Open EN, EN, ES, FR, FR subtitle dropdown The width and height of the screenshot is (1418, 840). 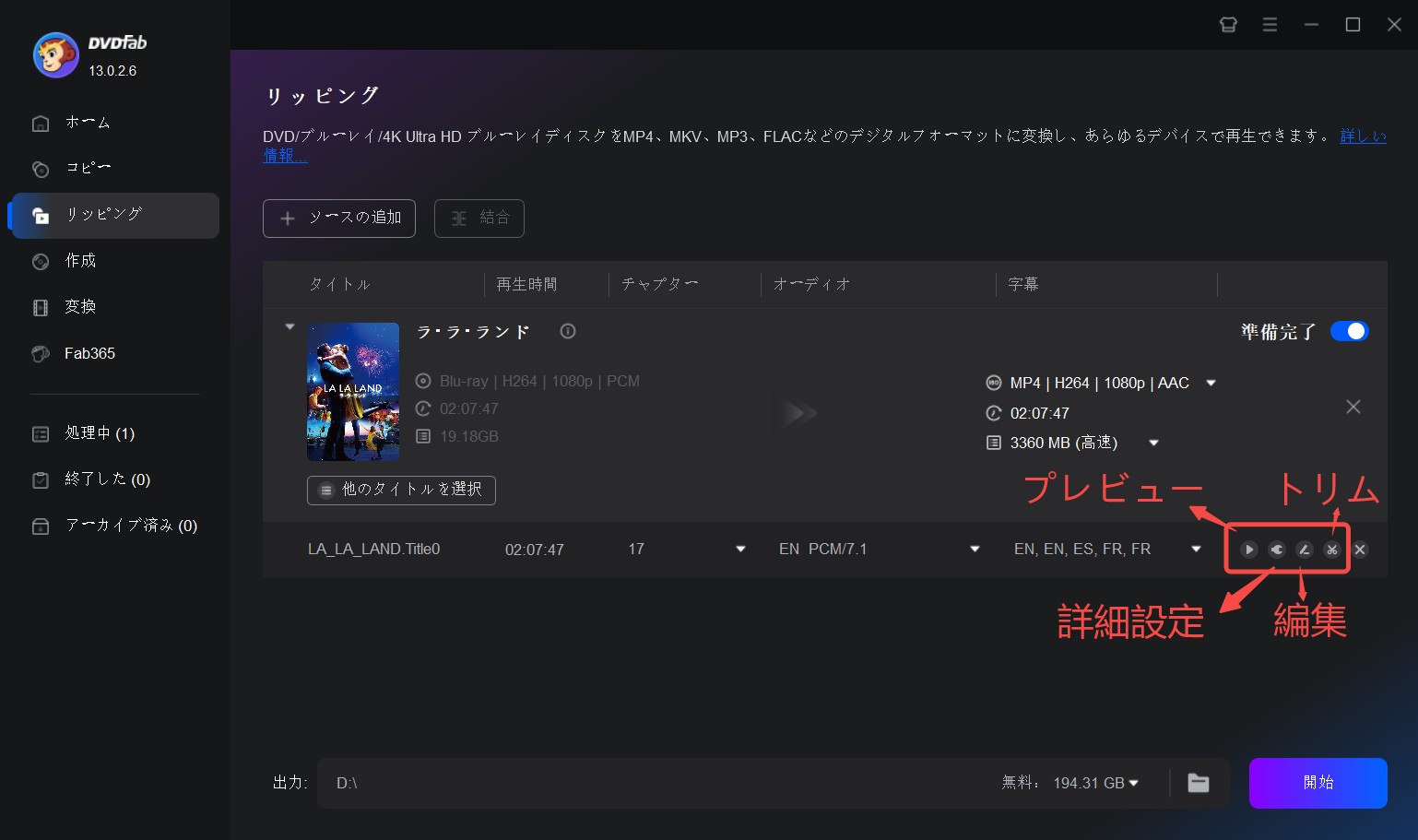pyautogui.click(x=1196, y=549)
